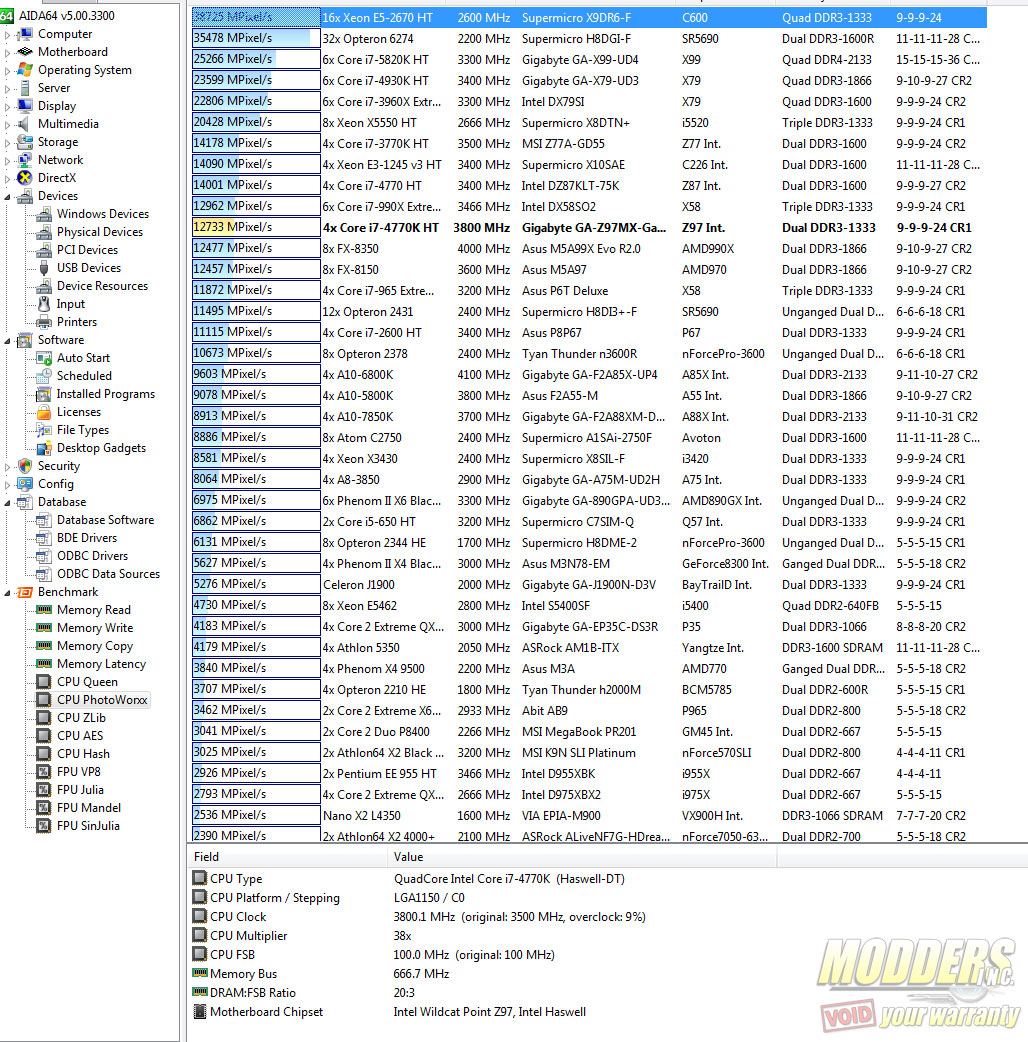Collapse the Benchmark tree node
Image resolution: width=1028 pixels, height=1042 pixels.
pyautogui.click(x=7, y=592)
